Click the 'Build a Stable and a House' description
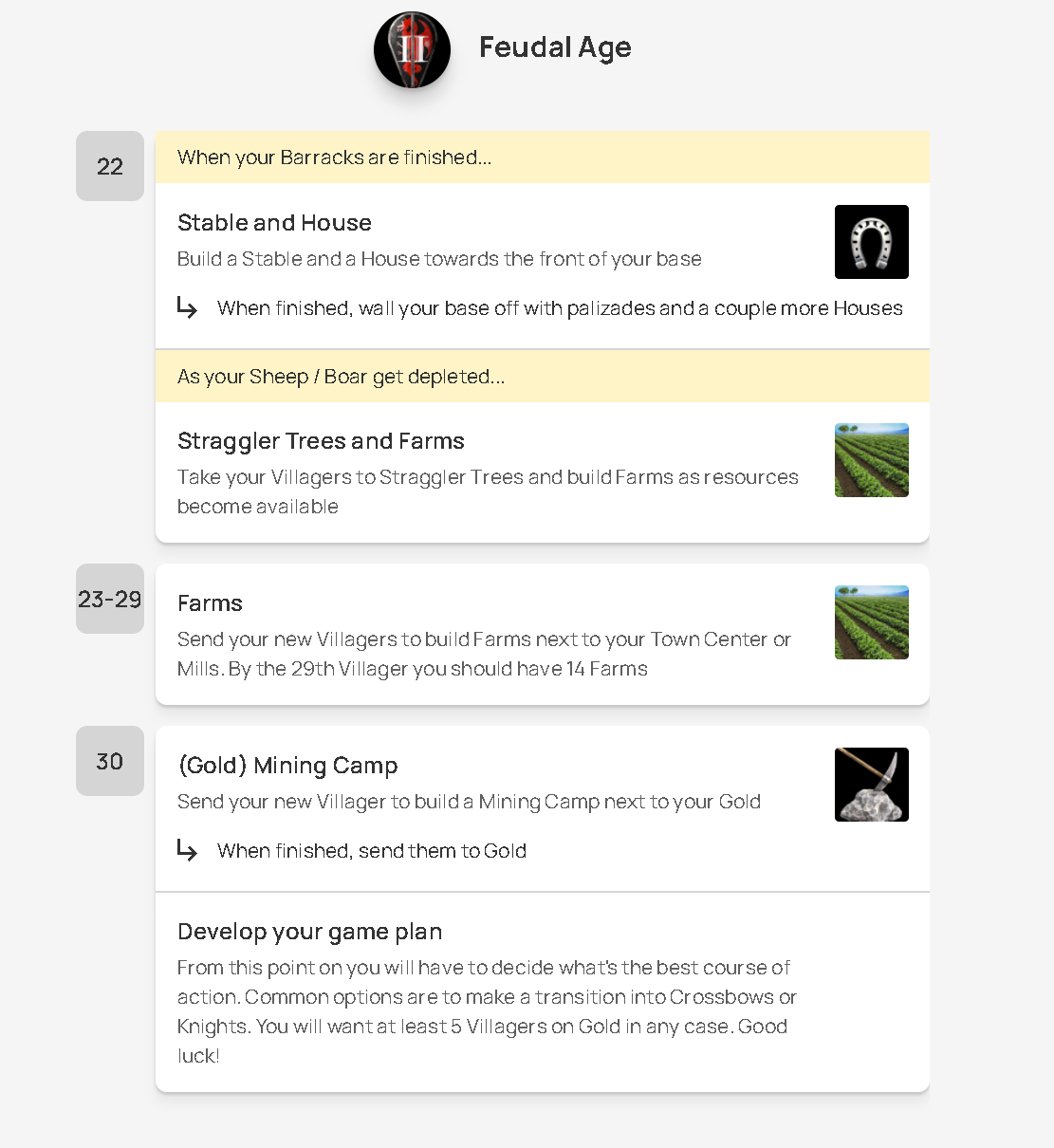The height and width of the screenshot is (1148, 1054). (439, 259)
